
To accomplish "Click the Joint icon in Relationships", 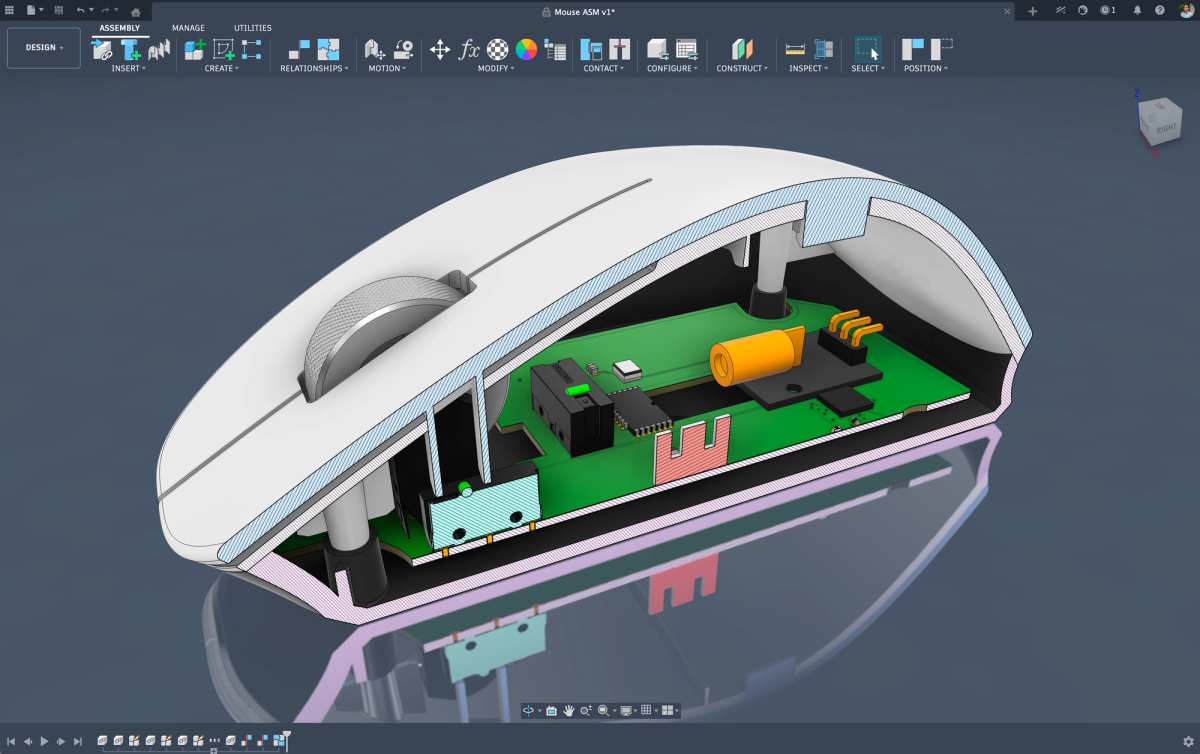I will 299,49.
